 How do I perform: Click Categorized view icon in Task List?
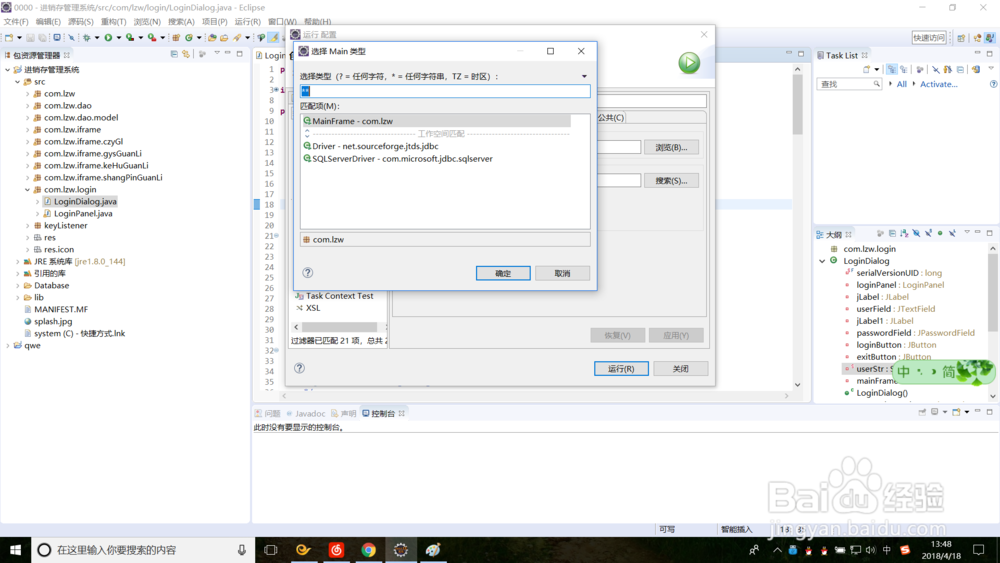(x=892, y=69)
